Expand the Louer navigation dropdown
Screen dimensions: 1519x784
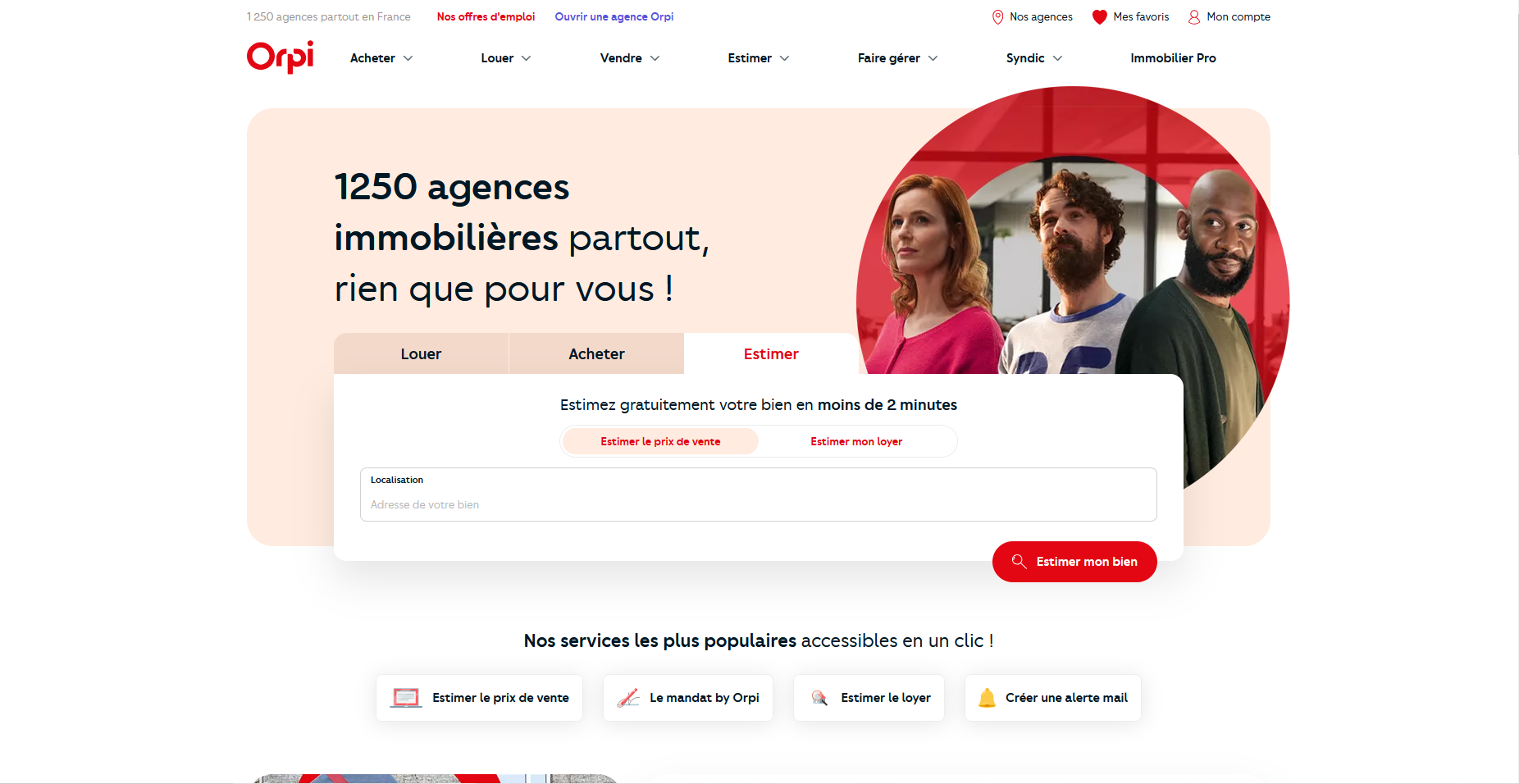tap(506, 58)
